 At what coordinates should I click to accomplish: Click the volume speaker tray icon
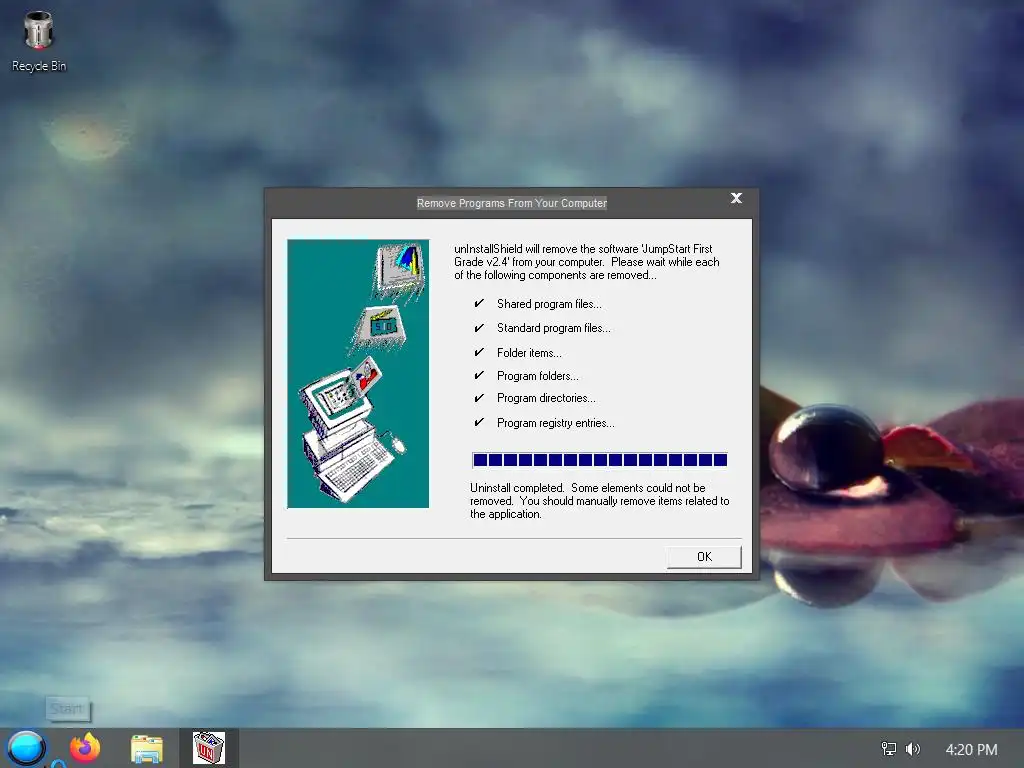point(912,749)
